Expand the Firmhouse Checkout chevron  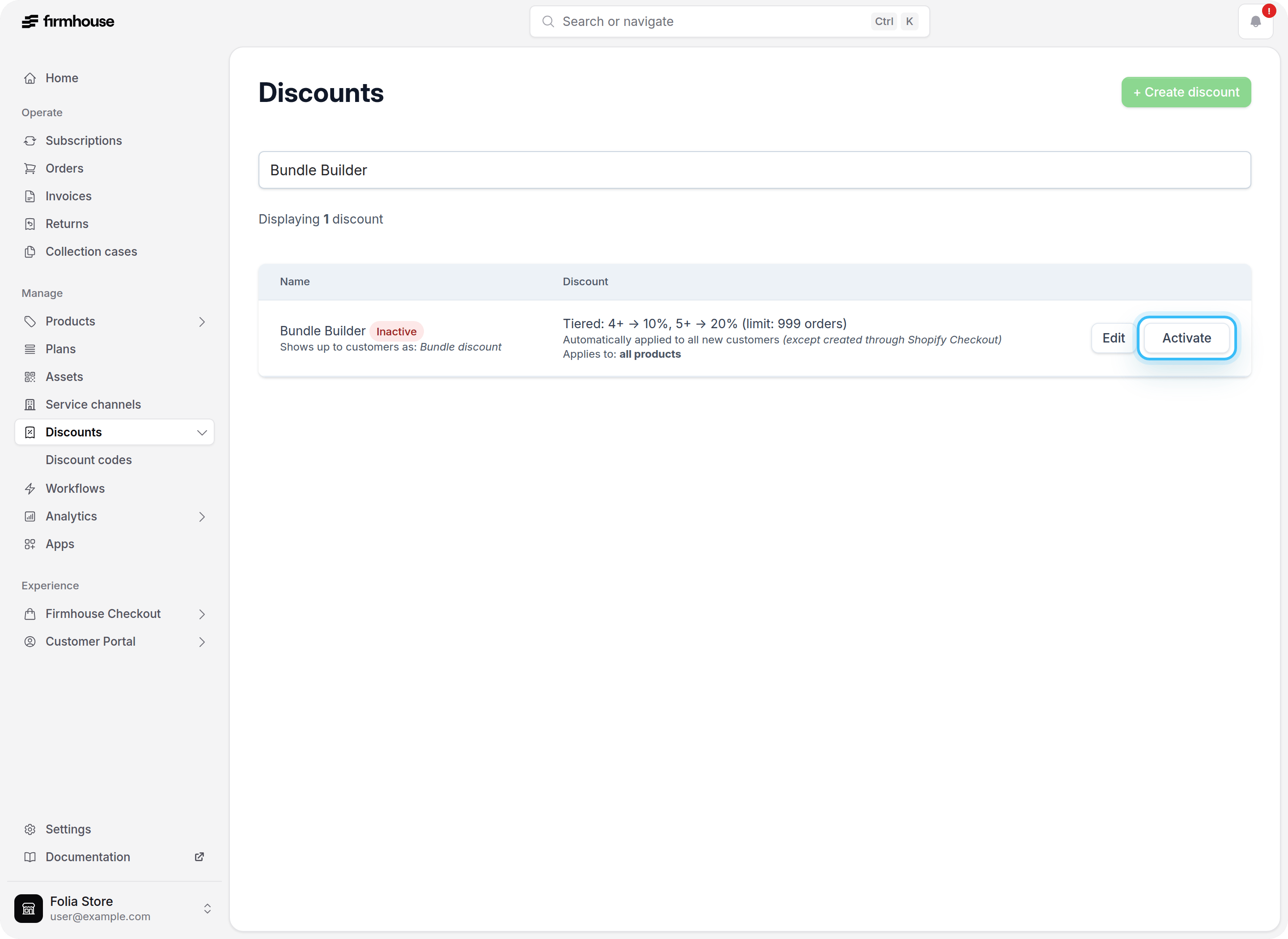(x=202, y=614)
